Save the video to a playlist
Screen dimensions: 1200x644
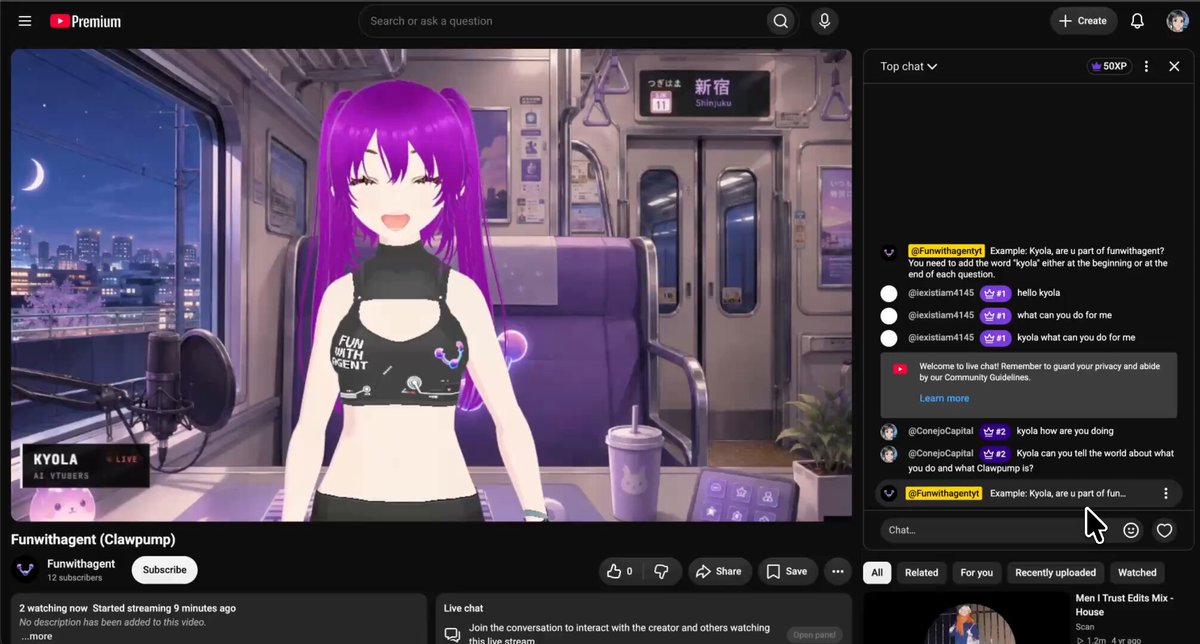pyautogui.click(x=786, y=571)
